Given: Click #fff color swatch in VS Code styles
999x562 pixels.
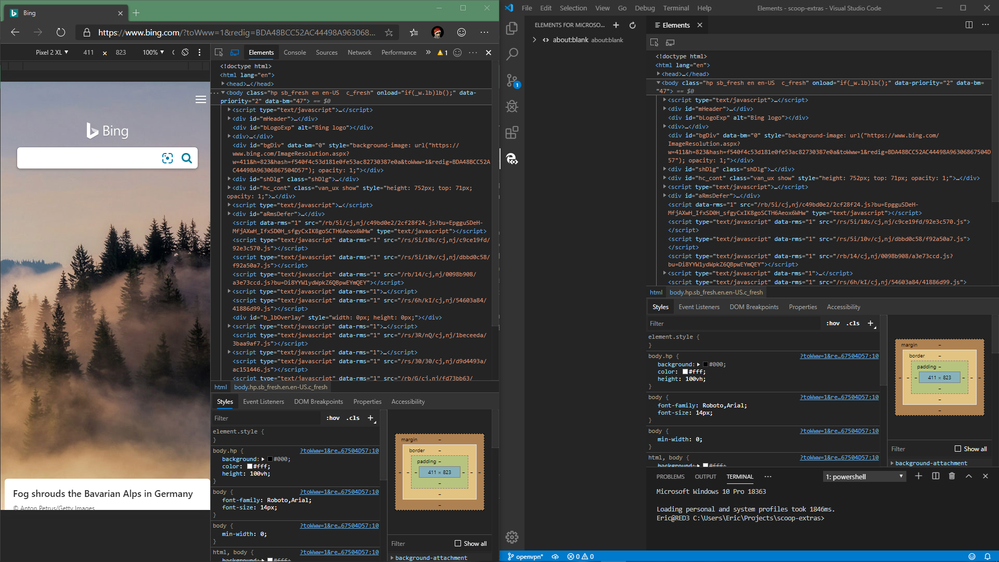Looking at the screenshot, I should 686,371.
